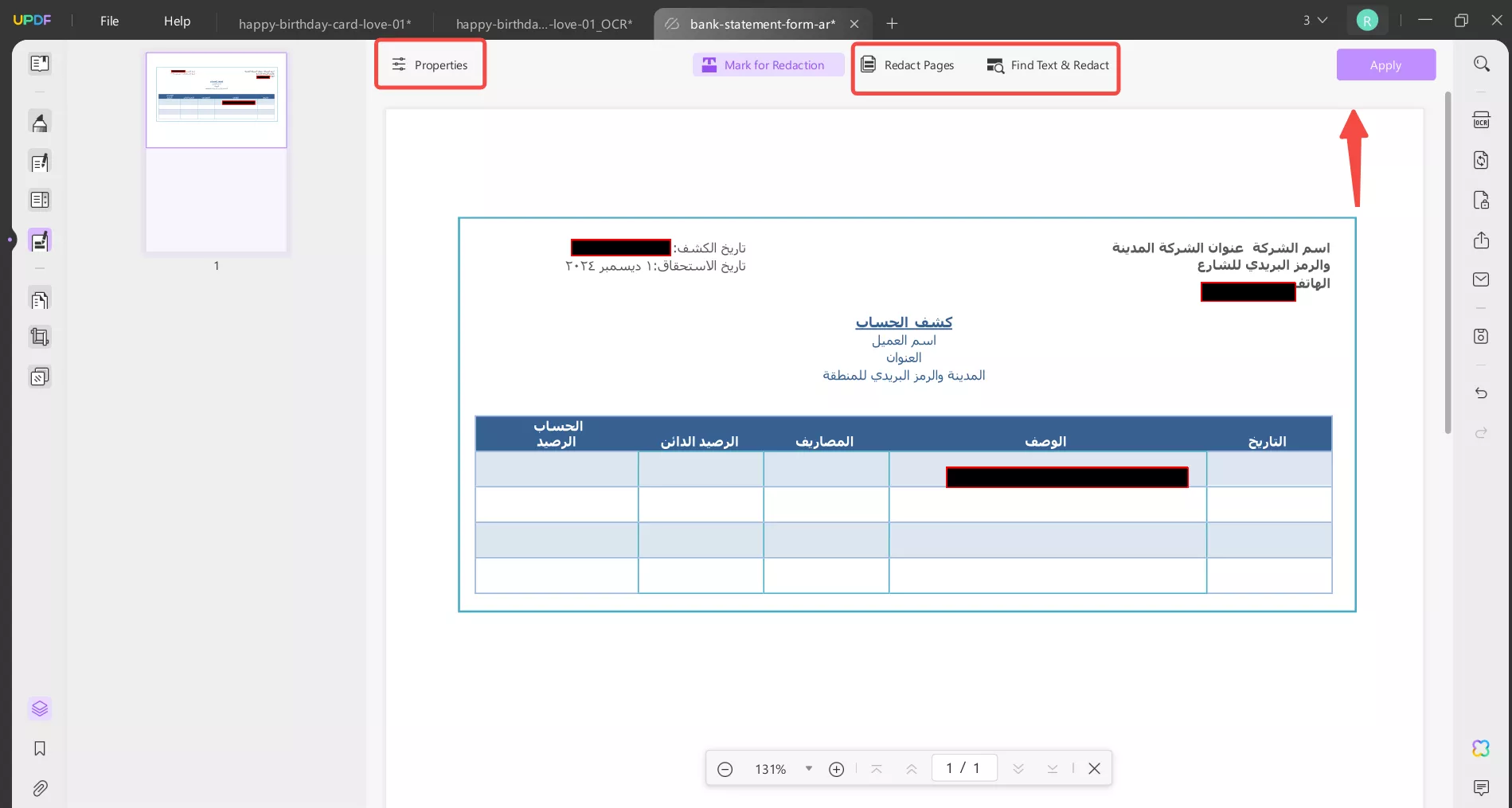Switch to the happy-birthday-card-love-01 tab

pyautogui.click(x=325, y=24)
